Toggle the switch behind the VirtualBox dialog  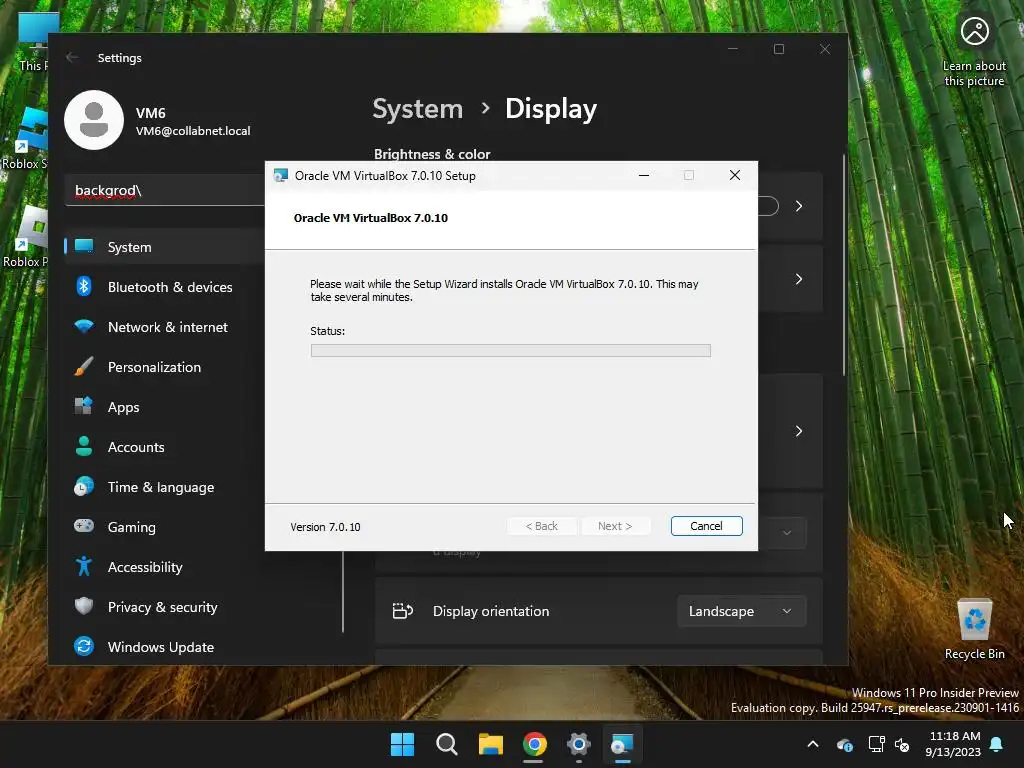pyautogui.click(x=769, y=206)
